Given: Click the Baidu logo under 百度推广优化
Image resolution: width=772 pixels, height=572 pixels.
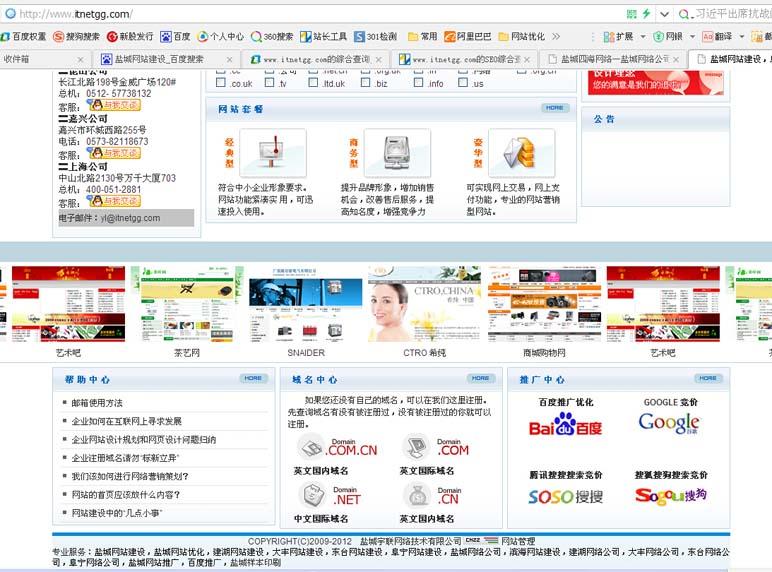Looking at the screenshot, I should [x=566, y=427].
